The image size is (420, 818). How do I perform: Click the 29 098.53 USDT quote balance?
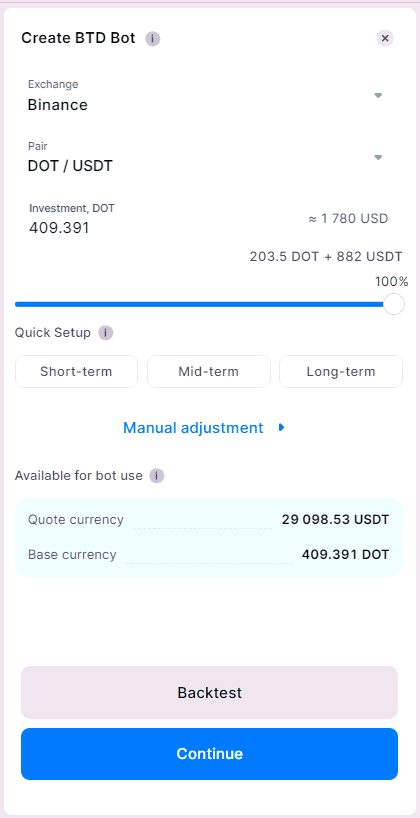point(335,520)
